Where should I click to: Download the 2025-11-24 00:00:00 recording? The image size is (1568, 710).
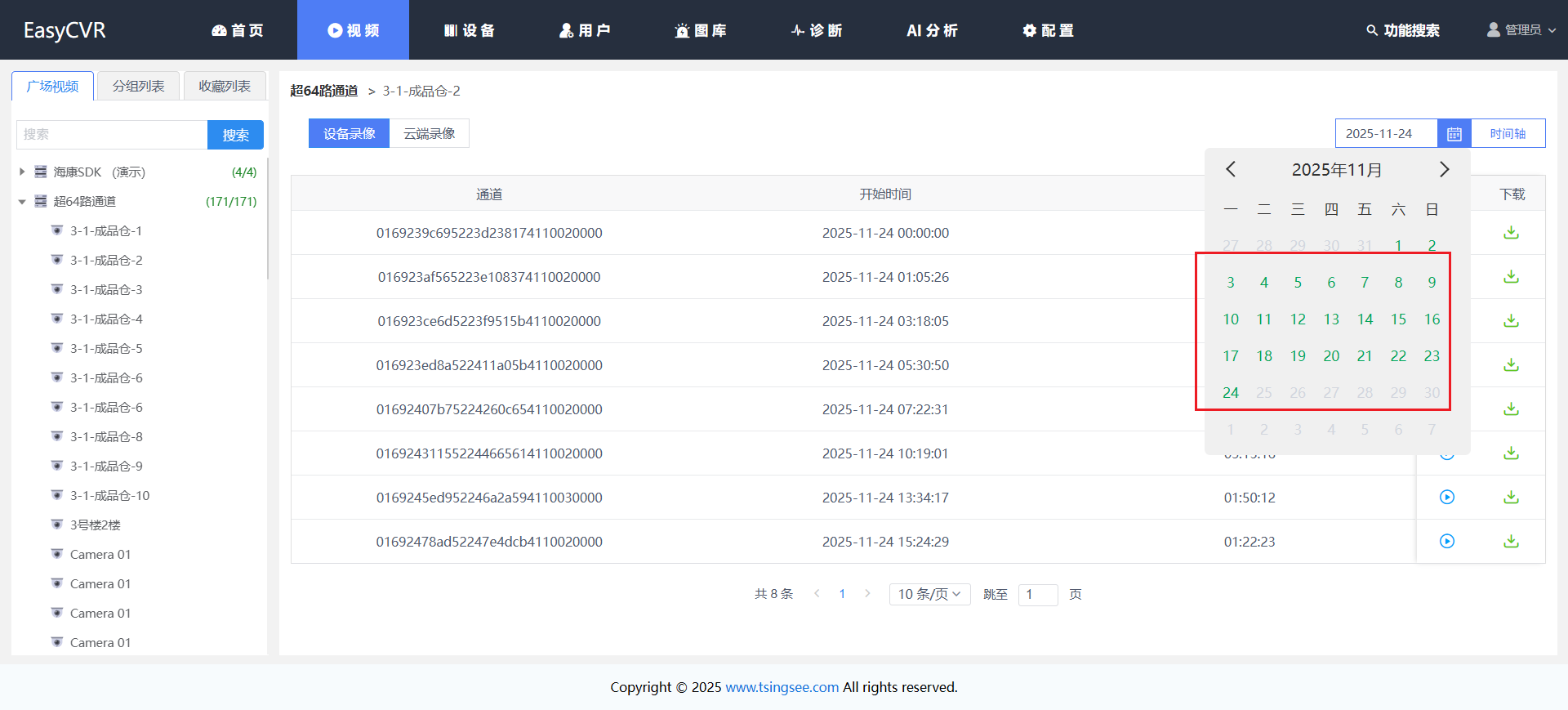click(x=1511, y=233)
